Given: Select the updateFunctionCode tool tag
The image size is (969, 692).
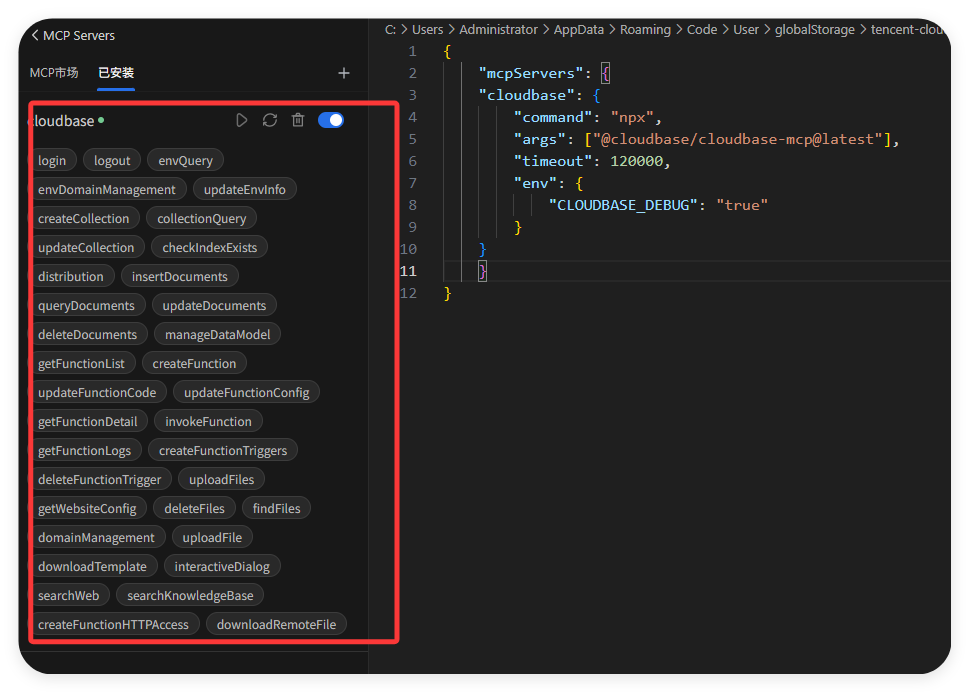Looking at the screenshot, I should (98, 393).
